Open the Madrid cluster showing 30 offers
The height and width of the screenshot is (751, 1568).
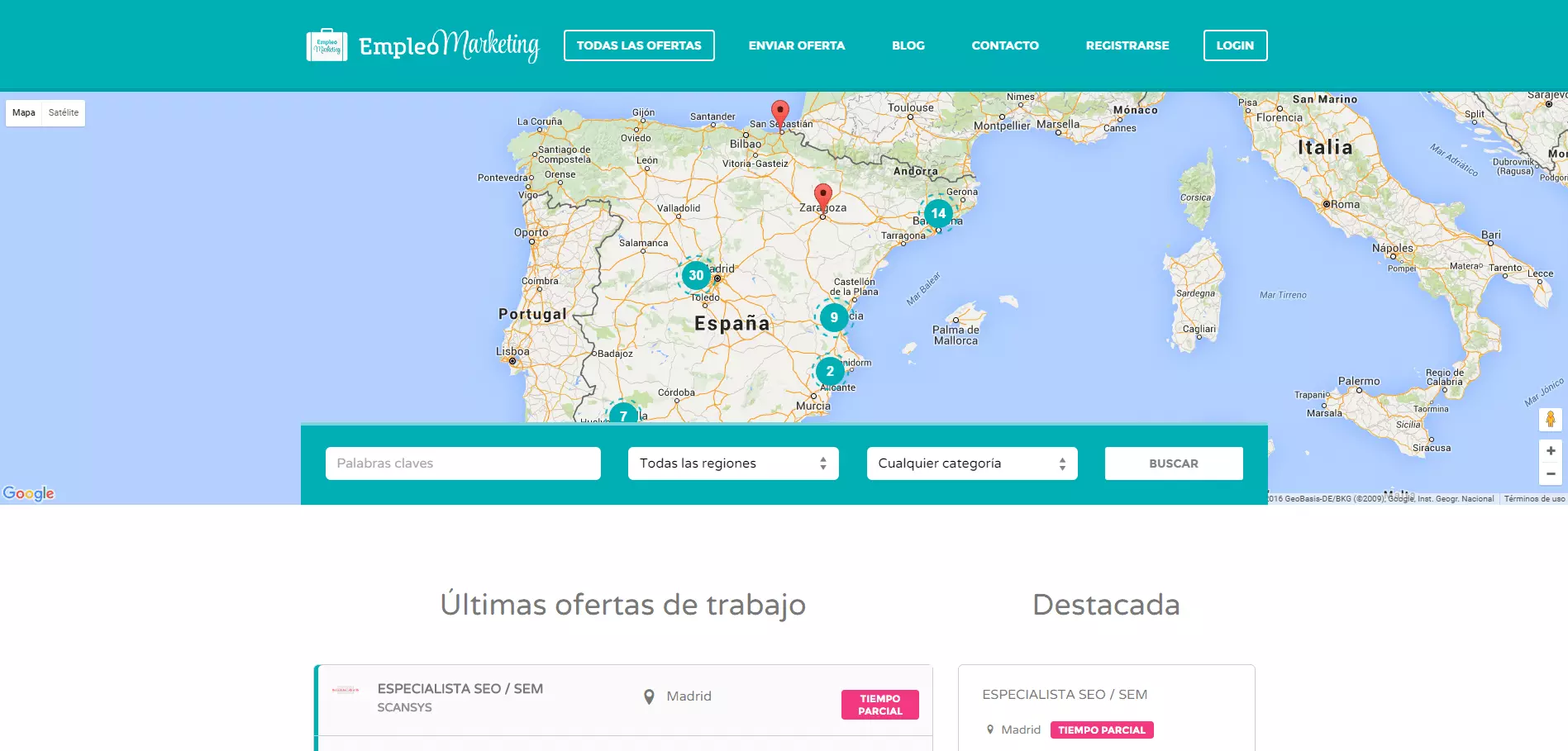[x=696, y=275]
